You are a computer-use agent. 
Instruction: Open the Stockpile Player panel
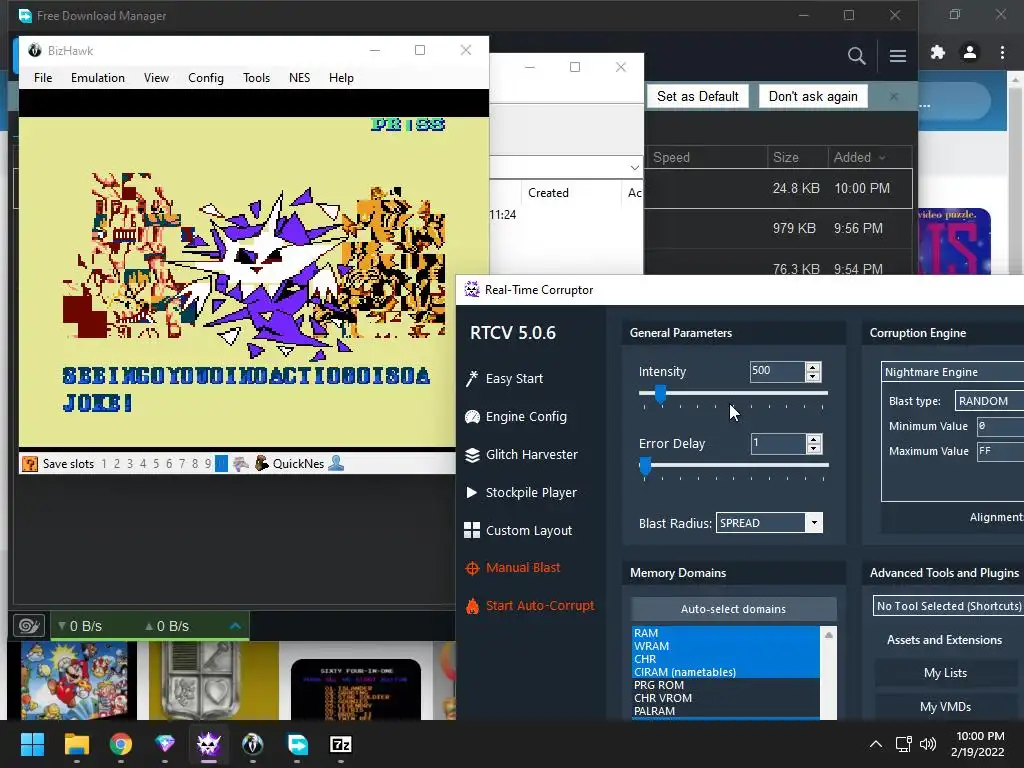point(520,492)
